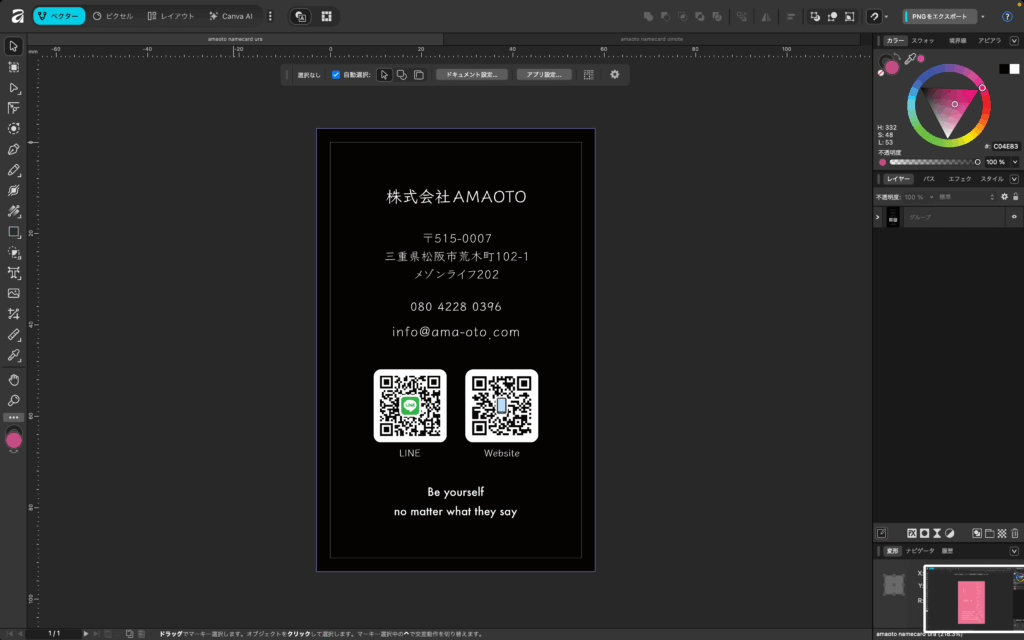Switch to the ピクセル workspace tab
The width and height of the screenshot is (1024, 640).
(112, 16)
